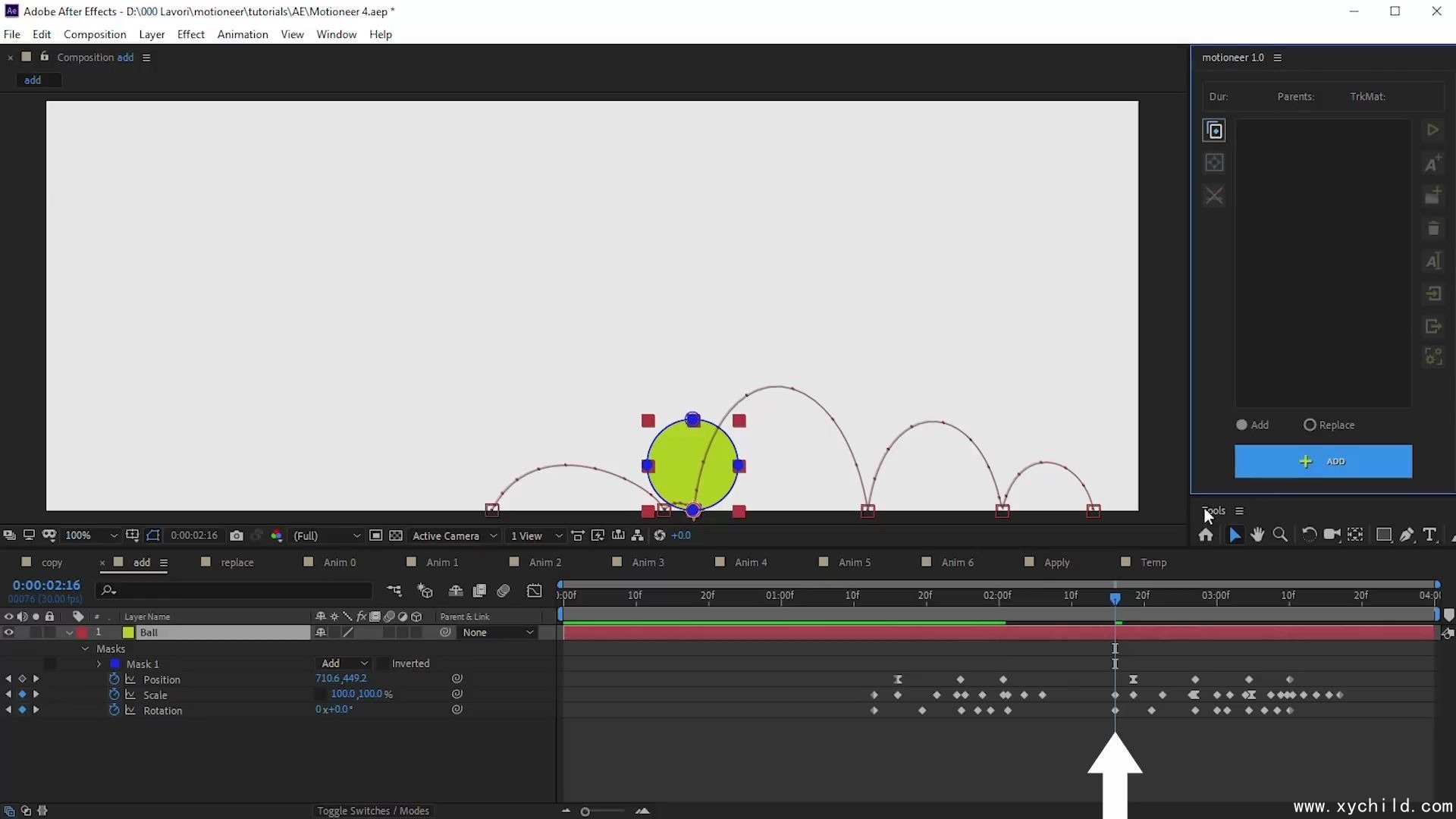
Task: Toggle the Rotation stopwatch
Action: click(115, 711)
